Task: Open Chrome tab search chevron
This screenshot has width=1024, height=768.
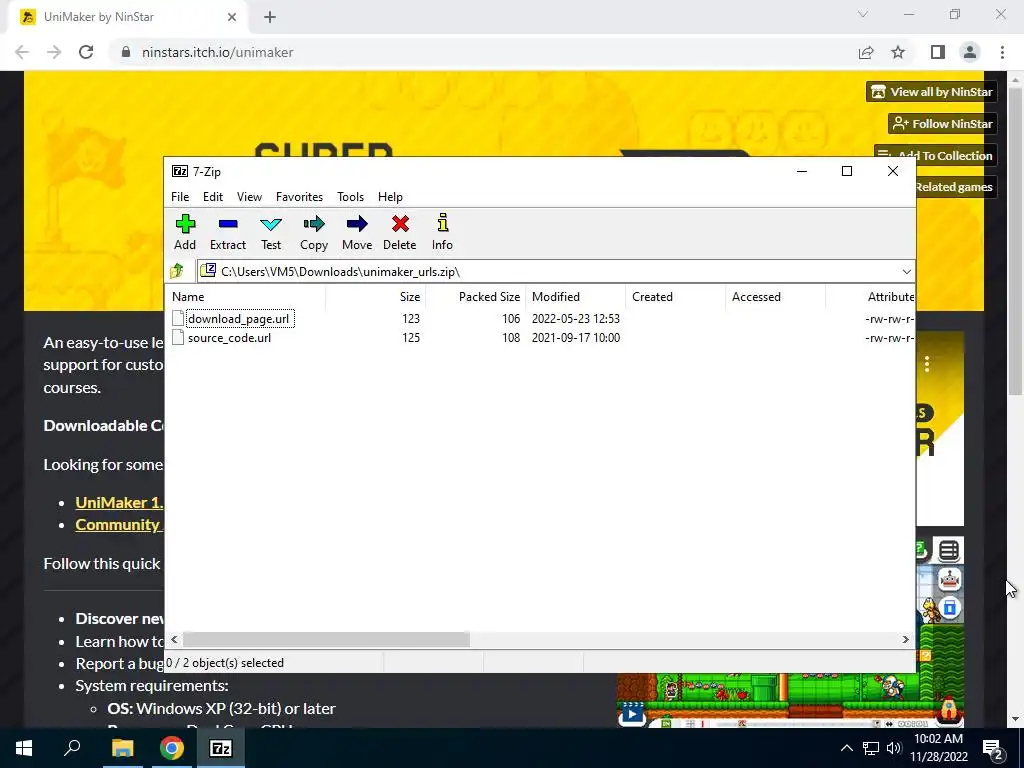Action: pyautogui.click(x=863, y=14)
